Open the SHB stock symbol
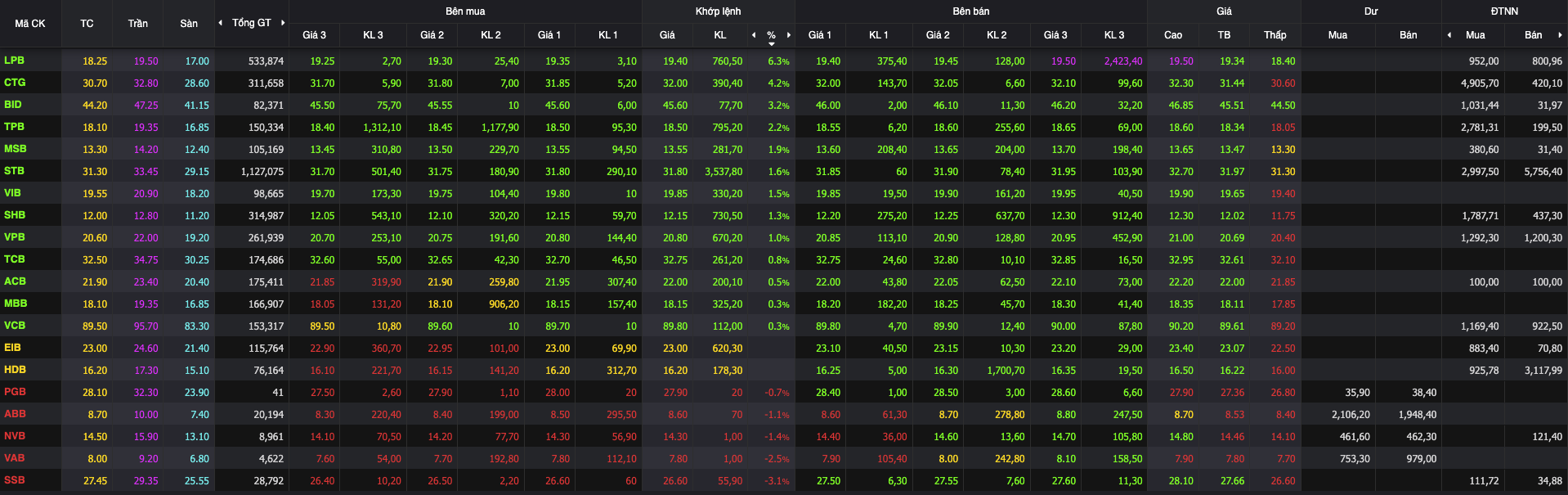 15,215
